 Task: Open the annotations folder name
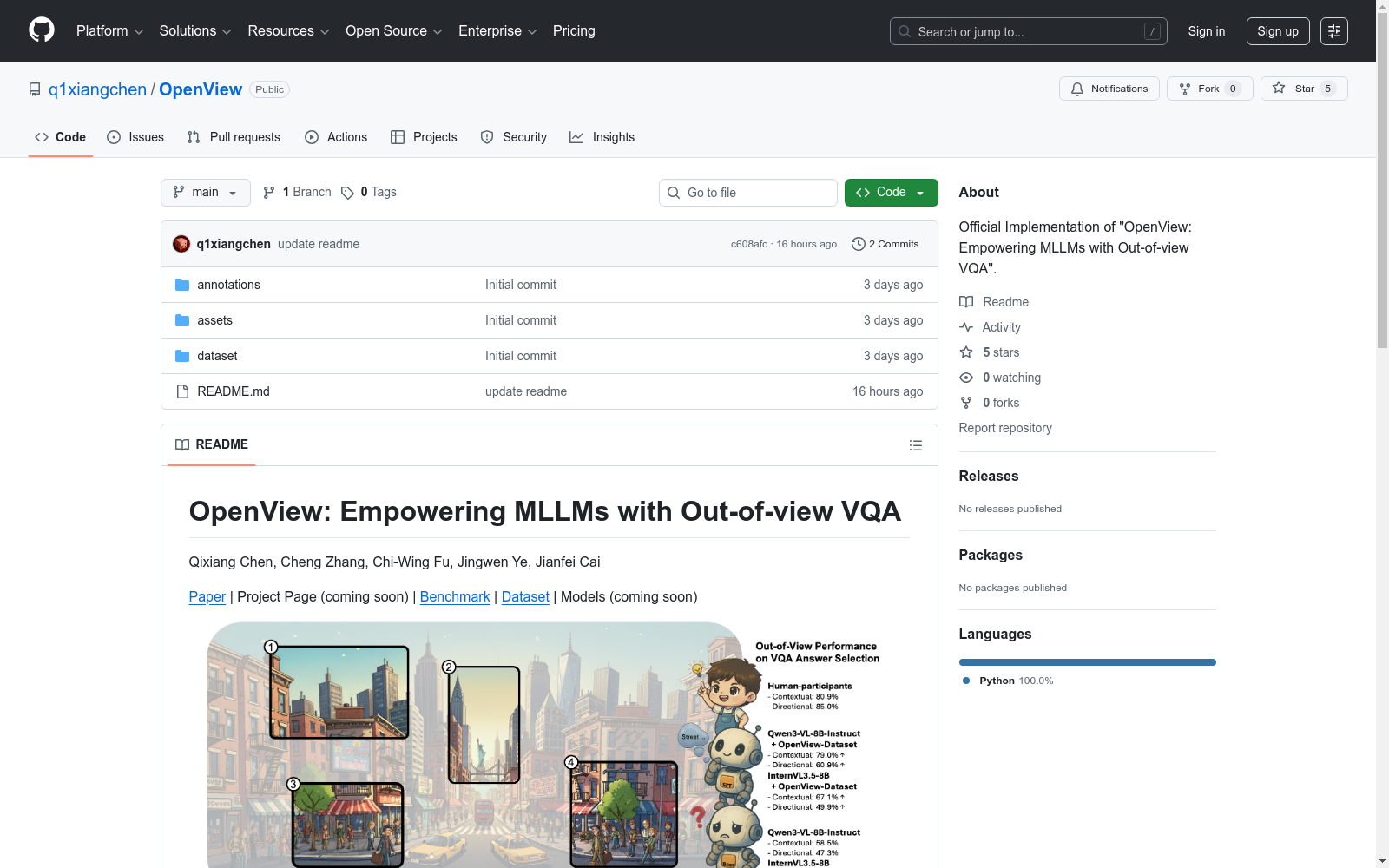coord(228,285)
